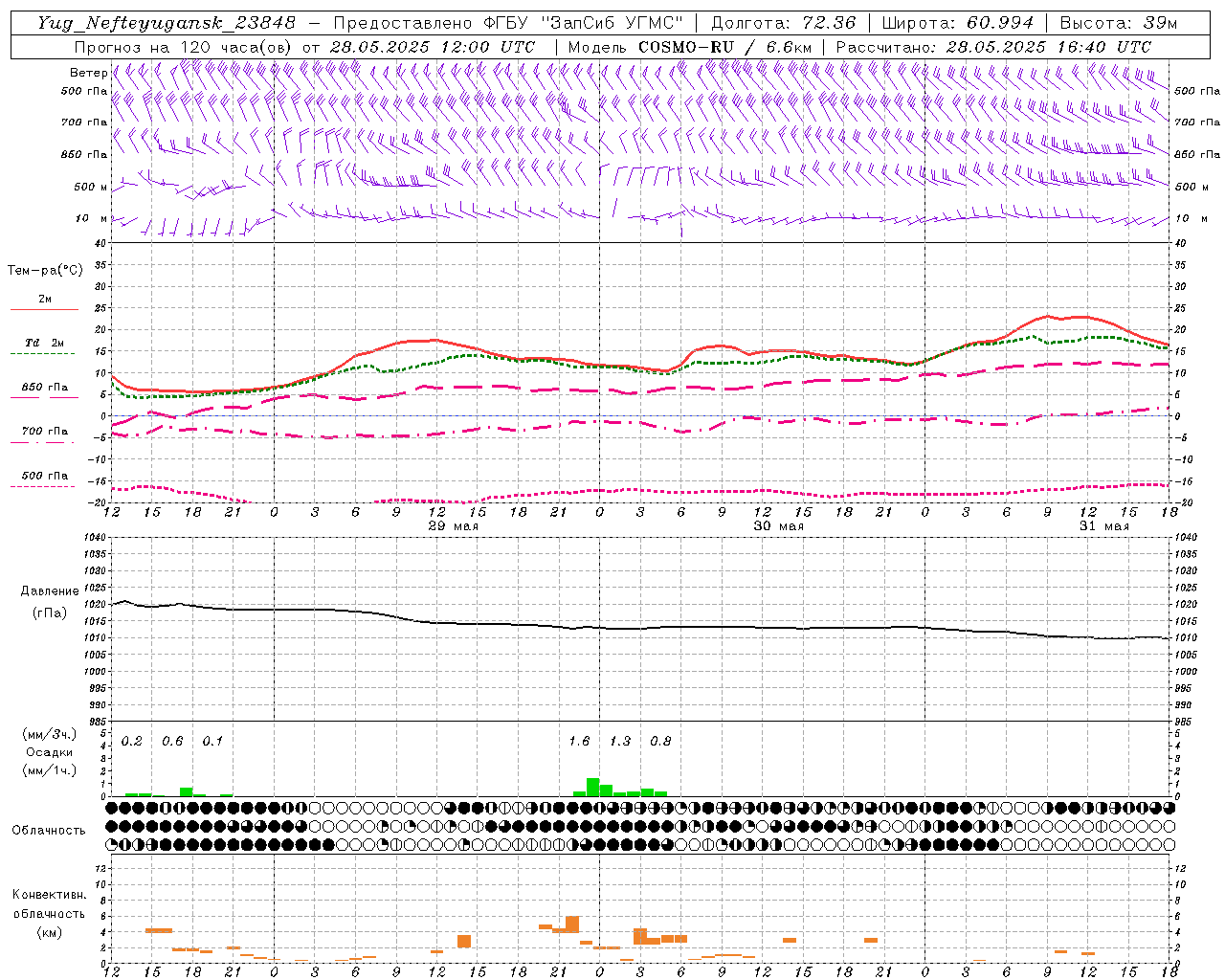Select the (мм/1ч.) precipitation unit label
The width and height of the screenshot is (1225, 980).
pos(49,770)
